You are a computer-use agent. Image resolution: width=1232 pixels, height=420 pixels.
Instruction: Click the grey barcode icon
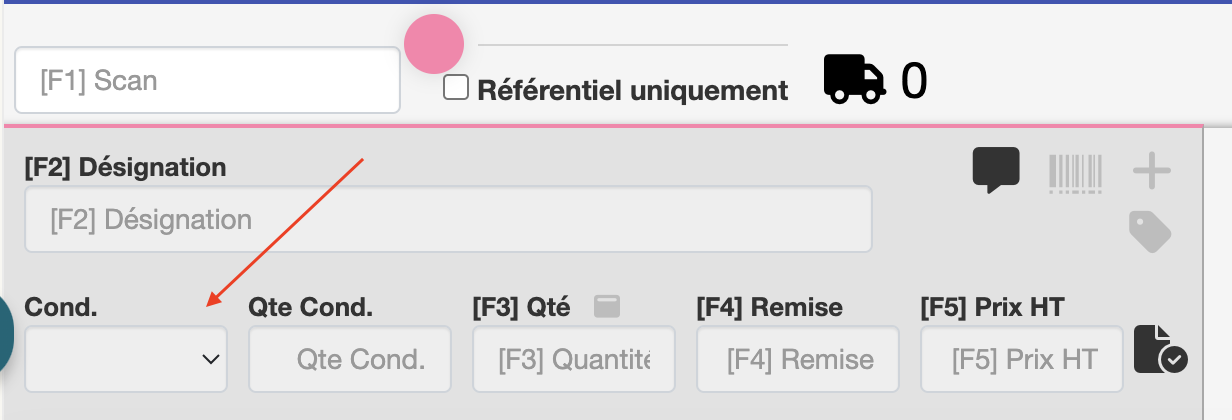pos(1075,173)
